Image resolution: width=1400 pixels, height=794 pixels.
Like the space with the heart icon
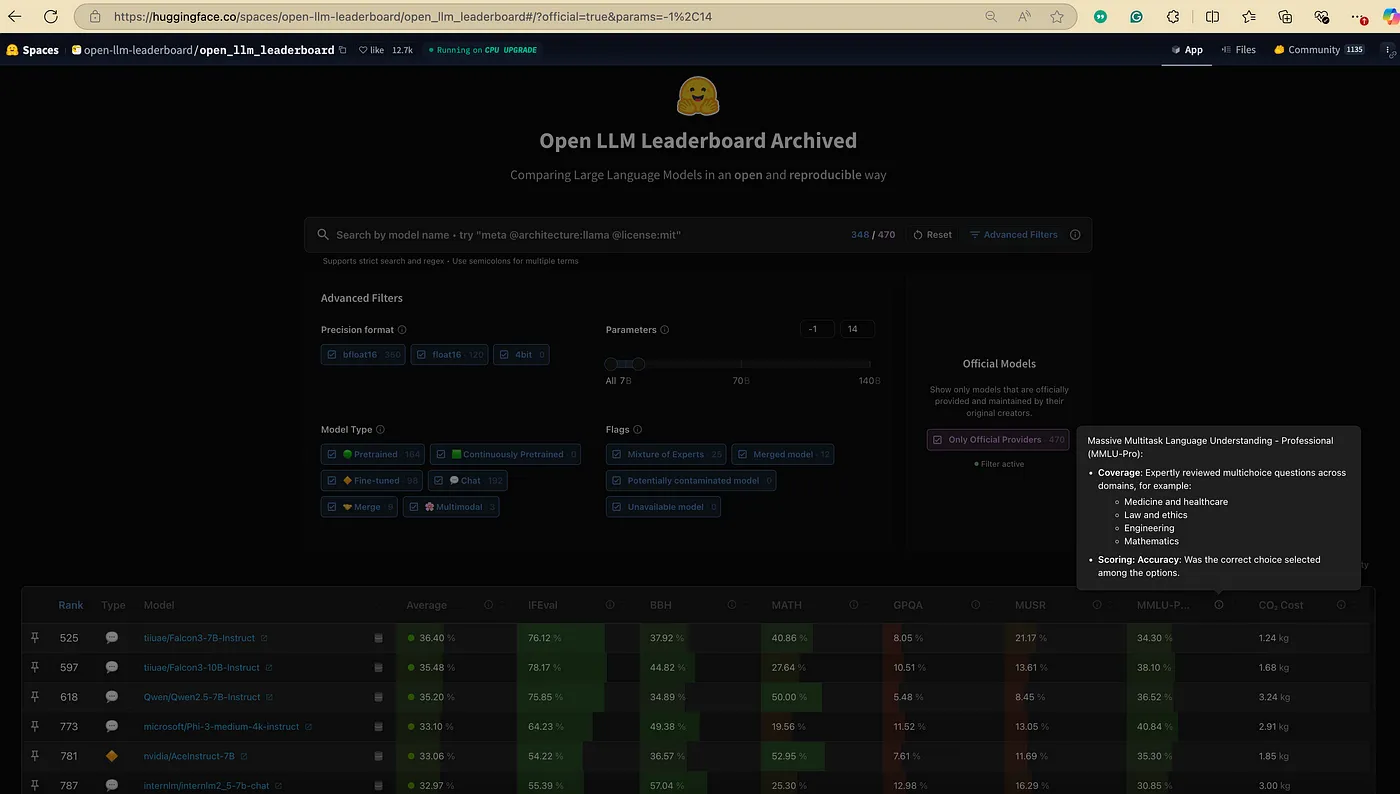[x=364, y=50]
